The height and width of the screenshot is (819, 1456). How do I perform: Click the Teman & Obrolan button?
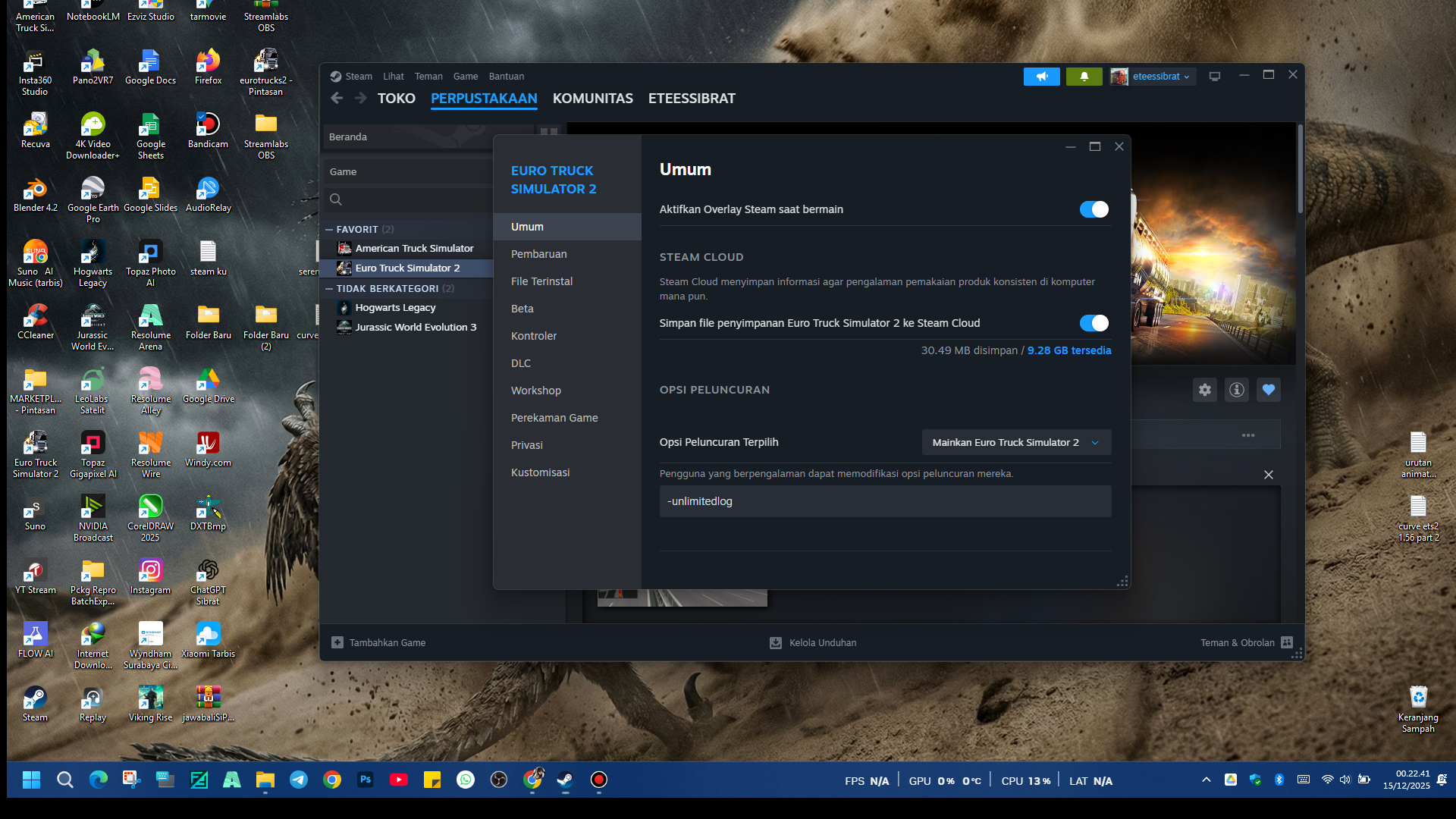click(x=1247, y=642)
